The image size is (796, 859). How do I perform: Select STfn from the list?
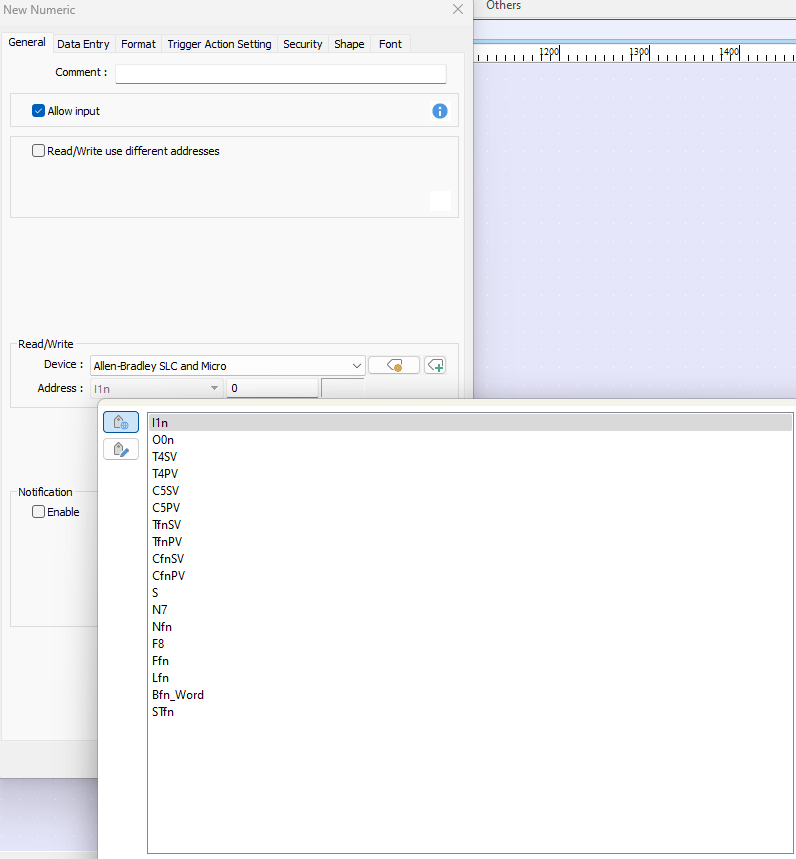tap(471, 712)
